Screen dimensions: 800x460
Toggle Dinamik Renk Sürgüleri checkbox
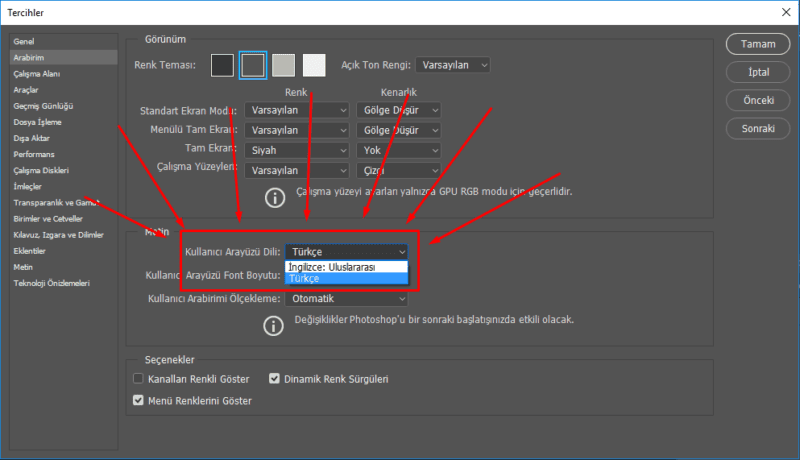[275, 380]
